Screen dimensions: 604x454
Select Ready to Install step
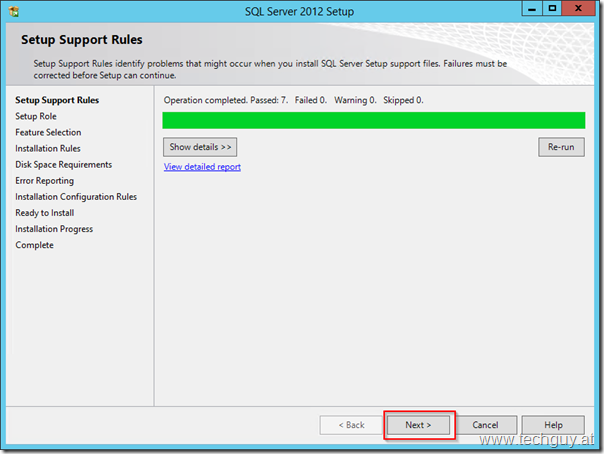[45, 213]
